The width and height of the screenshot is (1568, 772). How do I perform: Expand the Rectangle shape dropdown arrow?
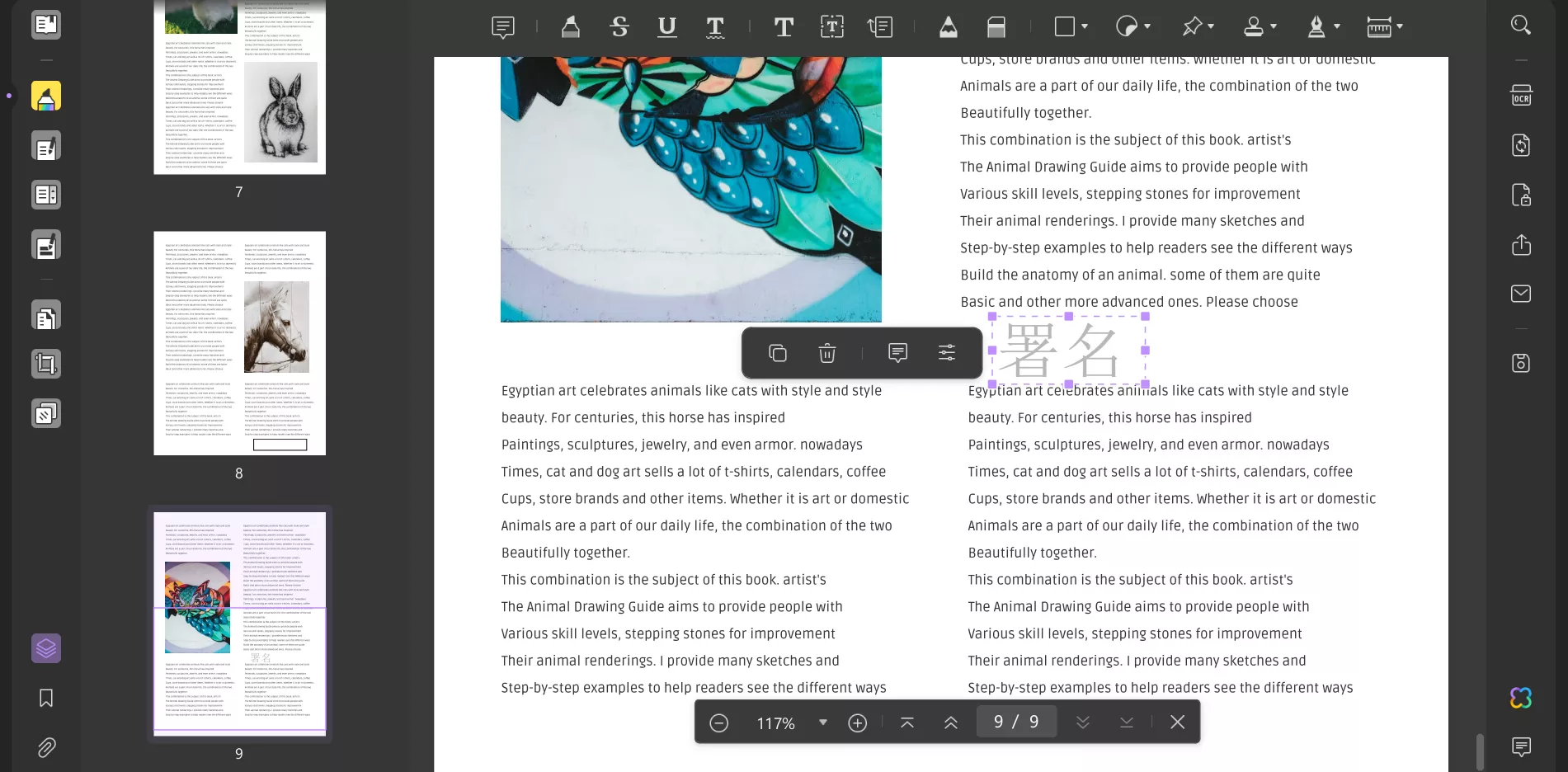coord(1085,26)
